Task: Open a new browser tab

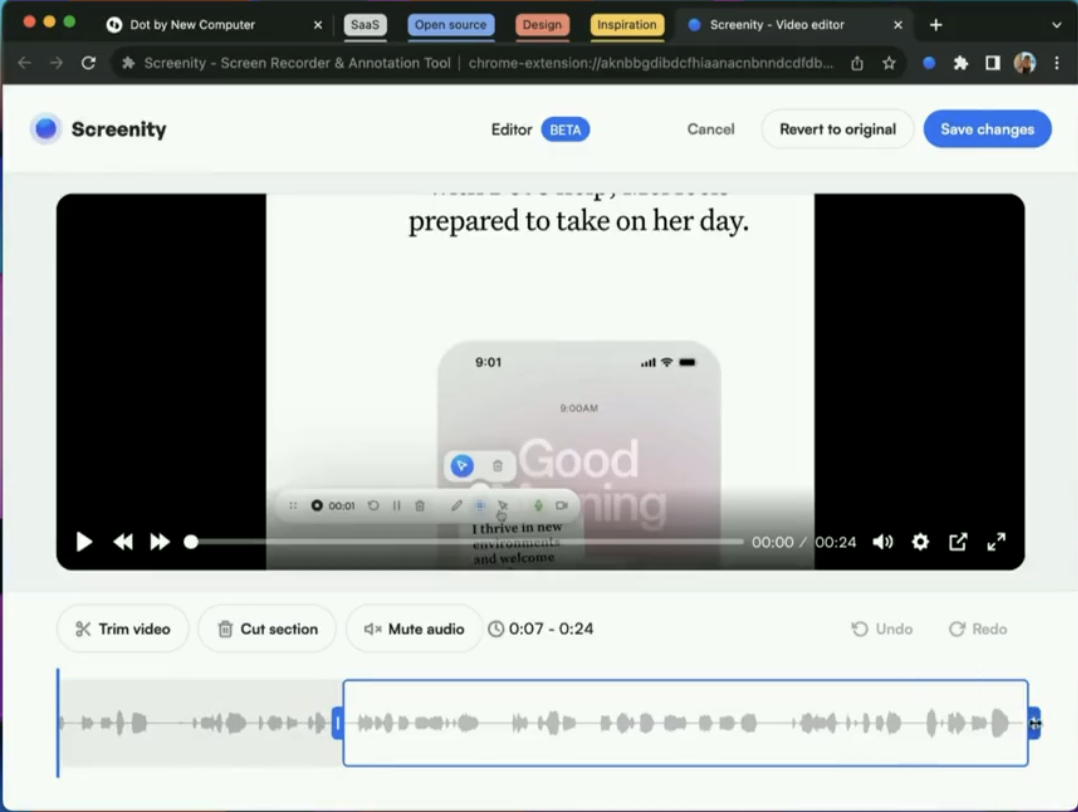Action: [935, 25]
